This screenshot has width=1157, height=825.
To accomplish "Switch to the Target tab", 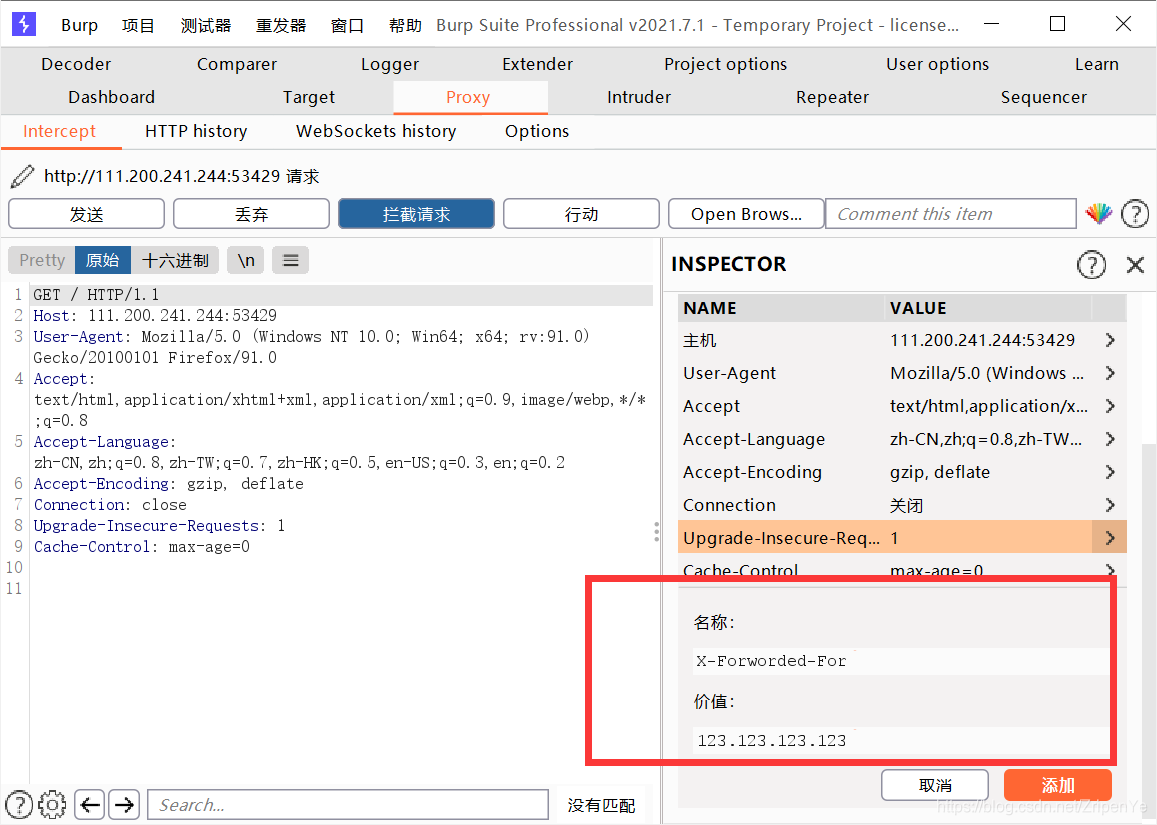I will click(308, 97).
